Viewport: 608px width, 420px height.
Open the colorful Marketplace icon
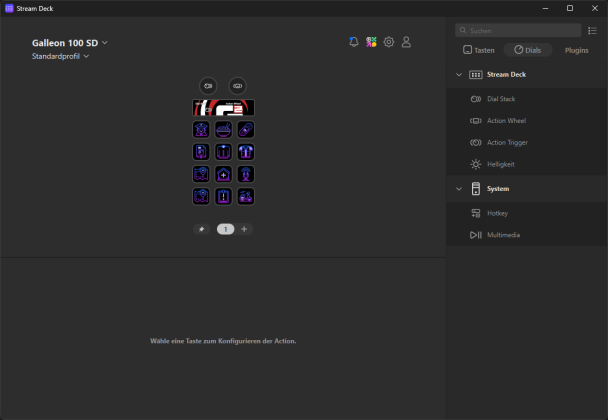point(371,42)
